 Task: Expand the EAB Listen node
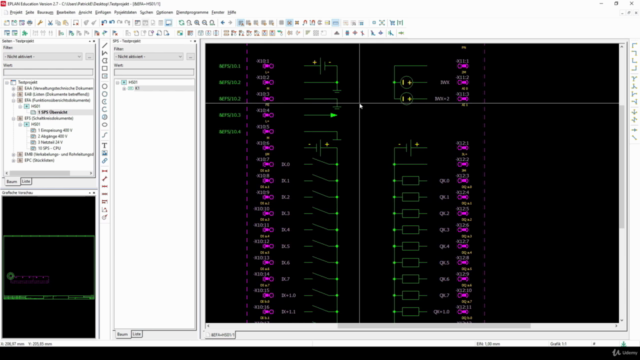pyautogui.click(x=13, y=94)
